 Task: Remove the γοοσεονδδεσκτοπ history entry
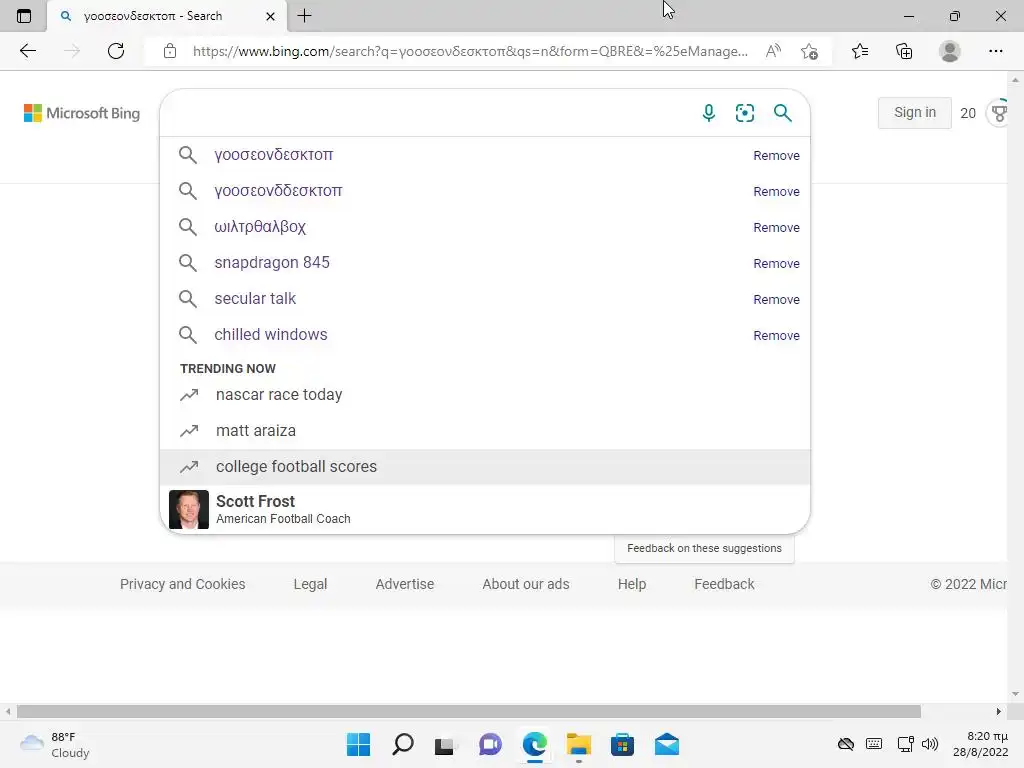(x=776, y=191)
